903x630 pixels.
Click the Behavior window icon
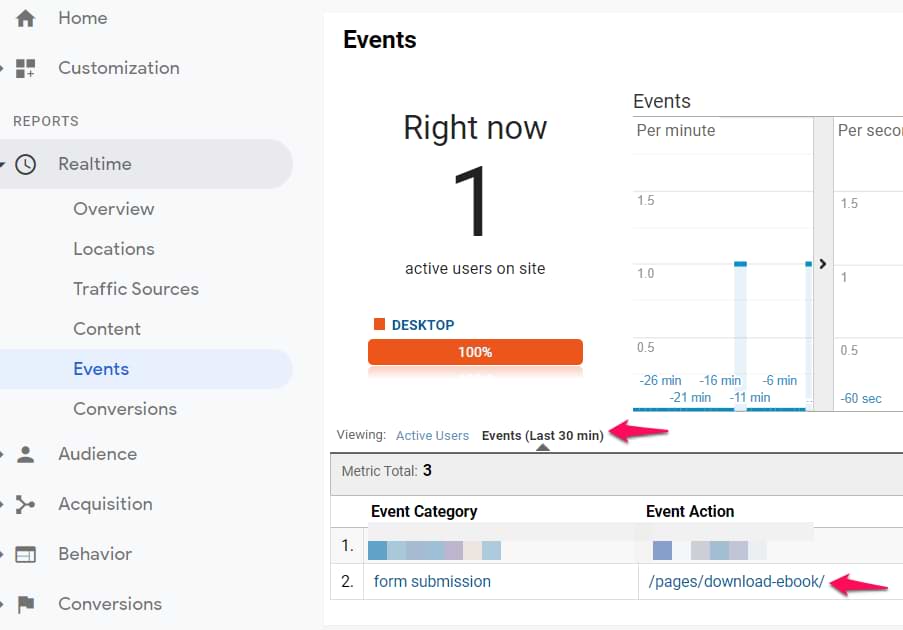(26, 554)
